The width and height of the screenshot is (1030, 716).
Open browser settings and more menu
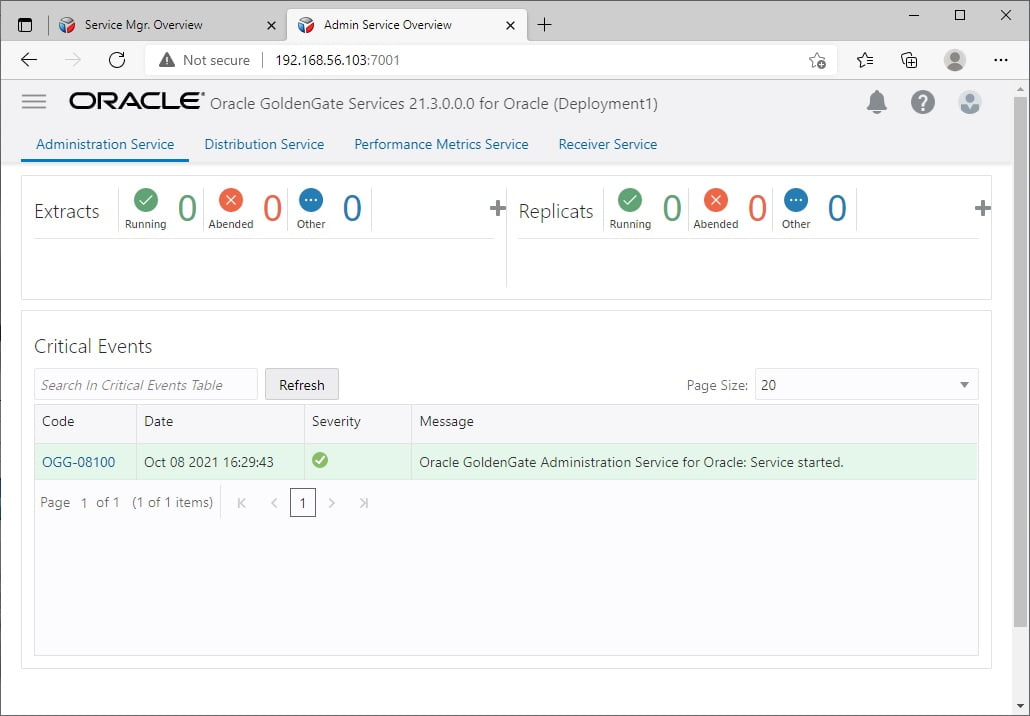(x=1000, y=60)
